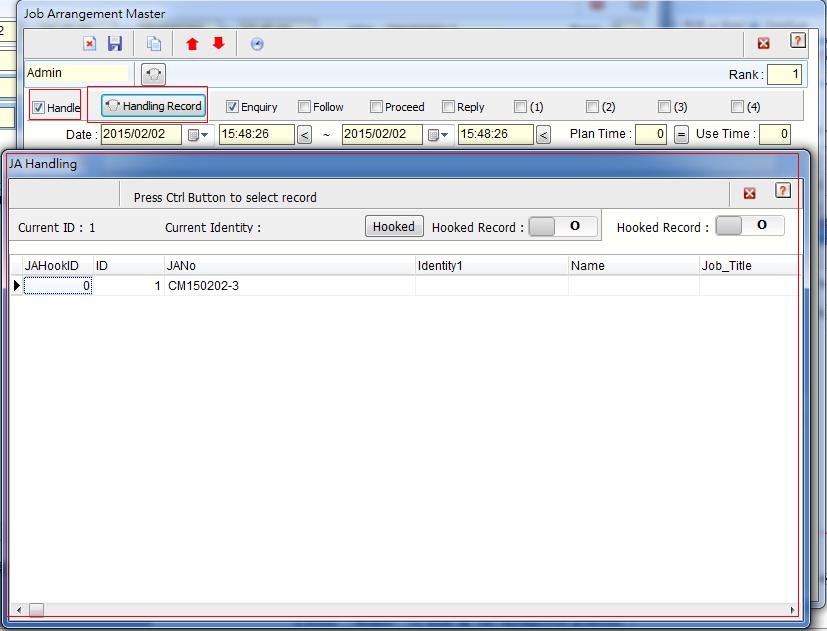Click the end time field
The height and width of the screenshot is (631, 827).
click(x=496, y=134)
